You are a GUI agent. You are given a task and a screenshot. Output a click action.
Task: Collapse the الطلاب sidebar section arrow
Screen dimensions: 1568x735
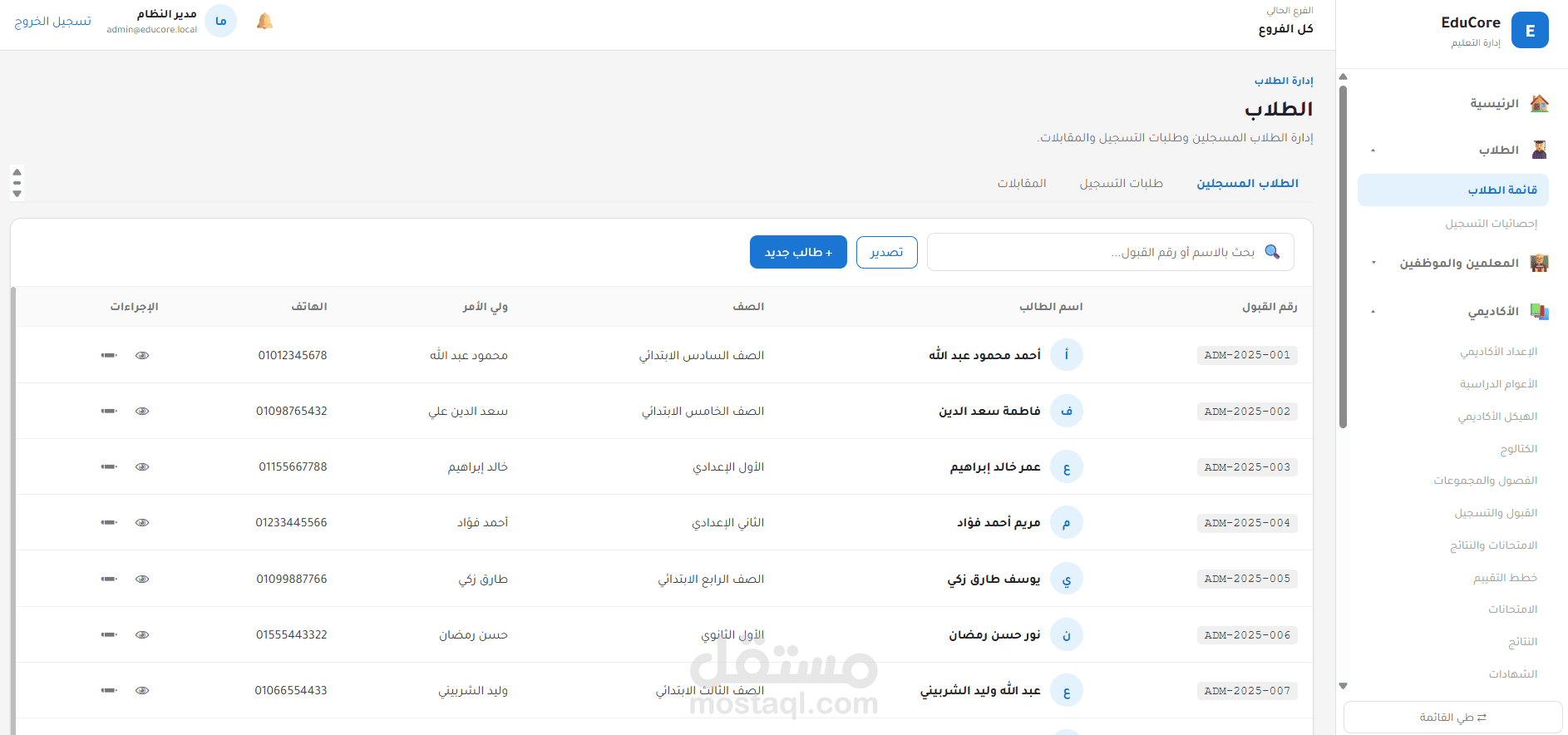click(1373, 150)
